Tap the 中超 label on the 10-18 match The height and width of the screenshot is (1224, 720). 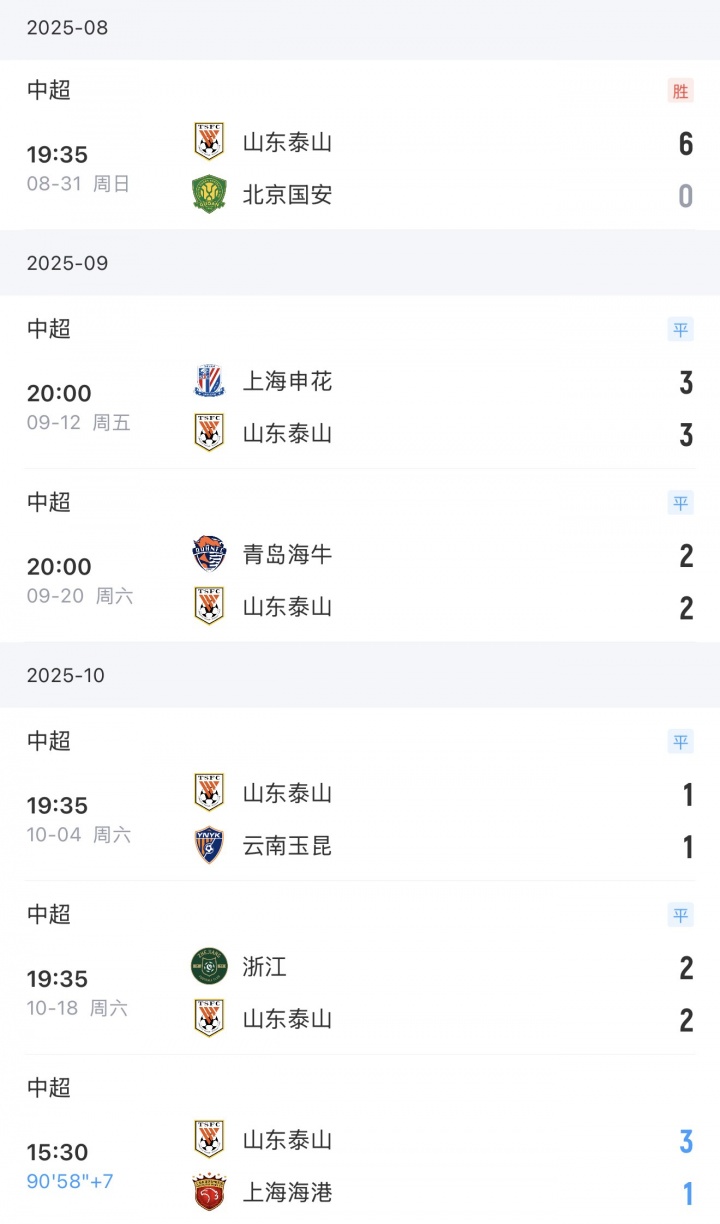(x=49, y=914)
